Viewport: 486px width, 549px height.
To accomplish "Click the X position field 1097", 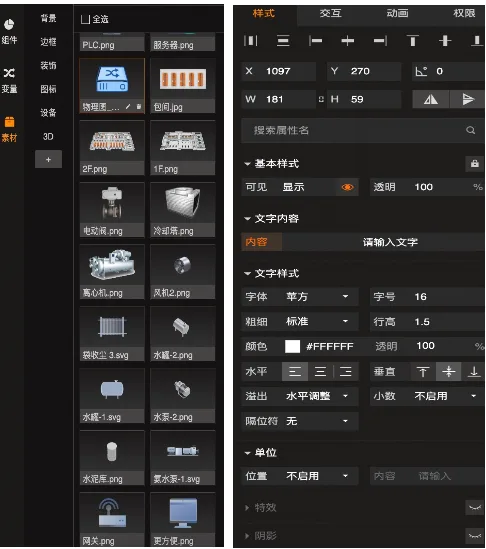I will pyautogui.click(x=279, y=71).
